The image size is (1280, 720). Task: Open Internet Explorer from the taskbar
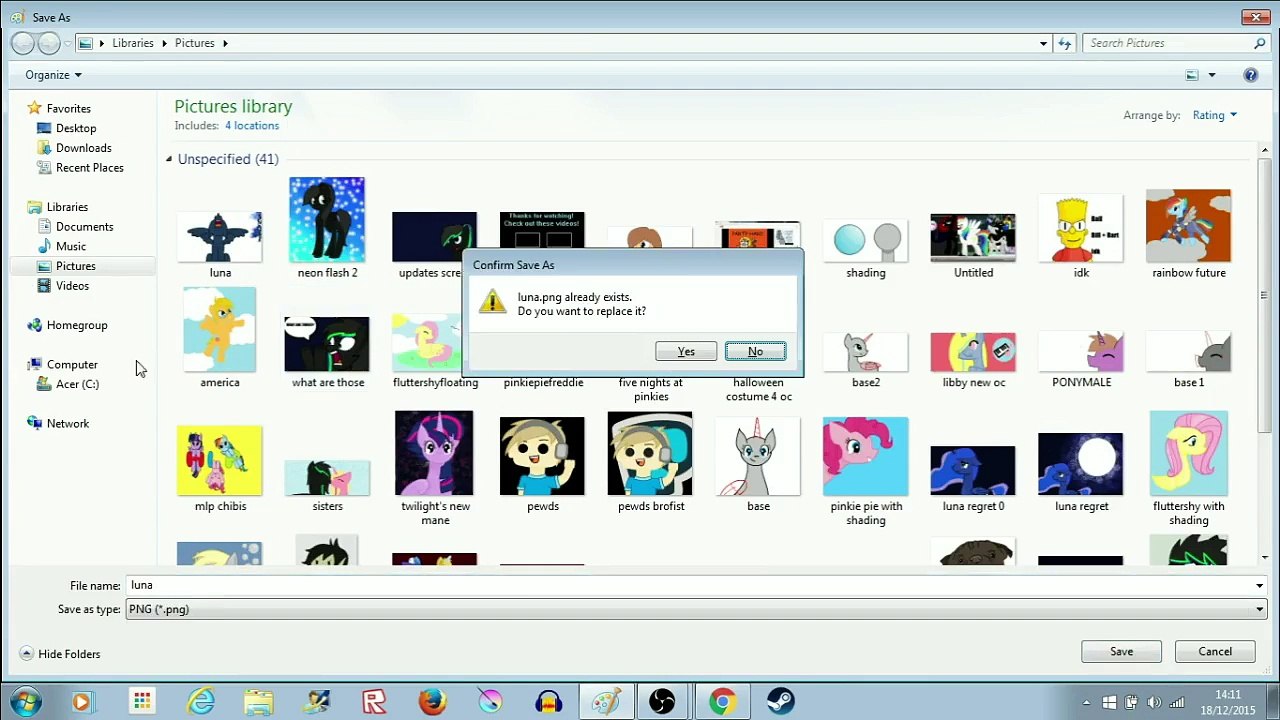coord(201,702)
